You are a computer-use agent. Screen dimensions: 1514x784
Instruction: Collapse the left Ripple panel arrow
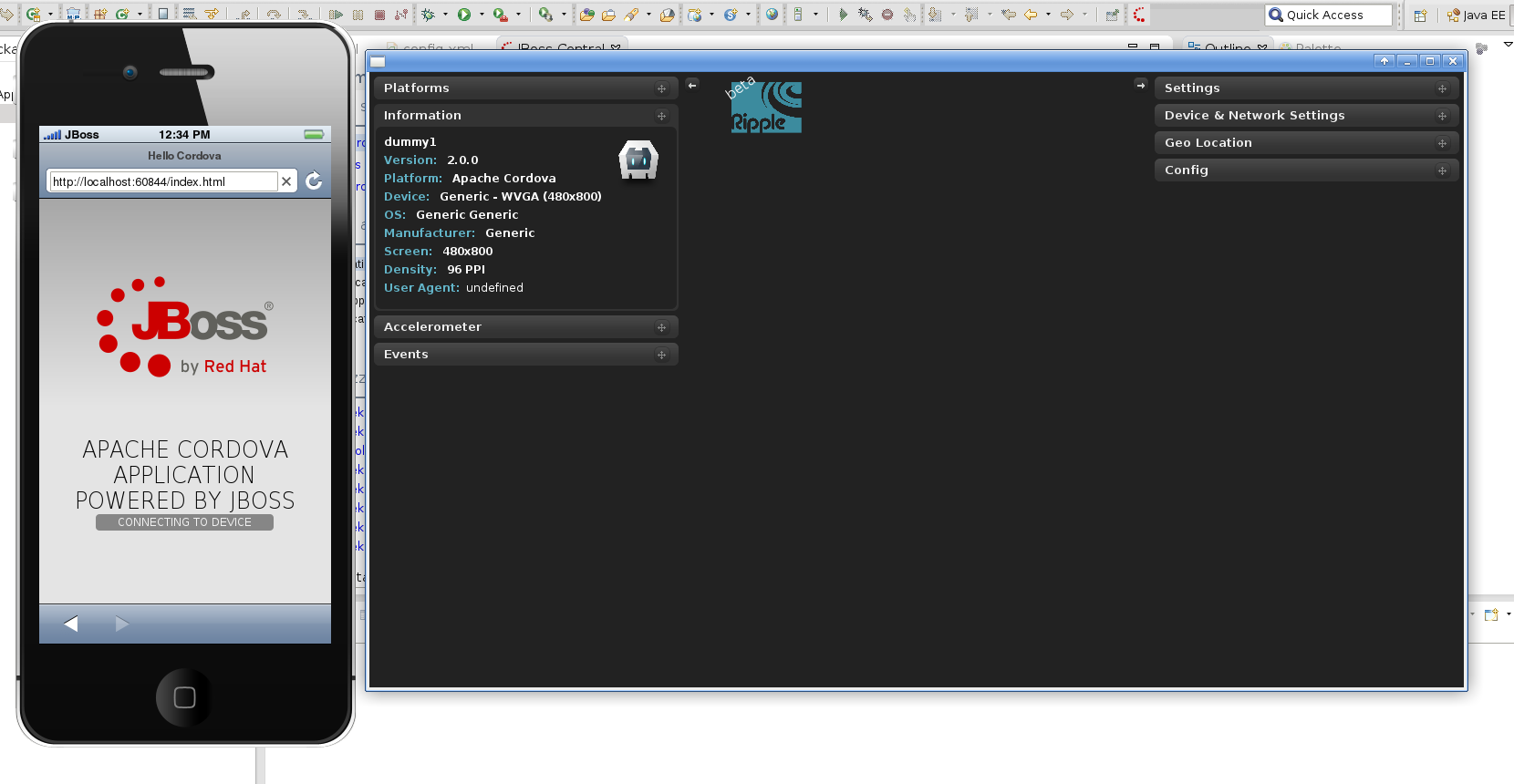pyautogui.click(x=692, y=85)
